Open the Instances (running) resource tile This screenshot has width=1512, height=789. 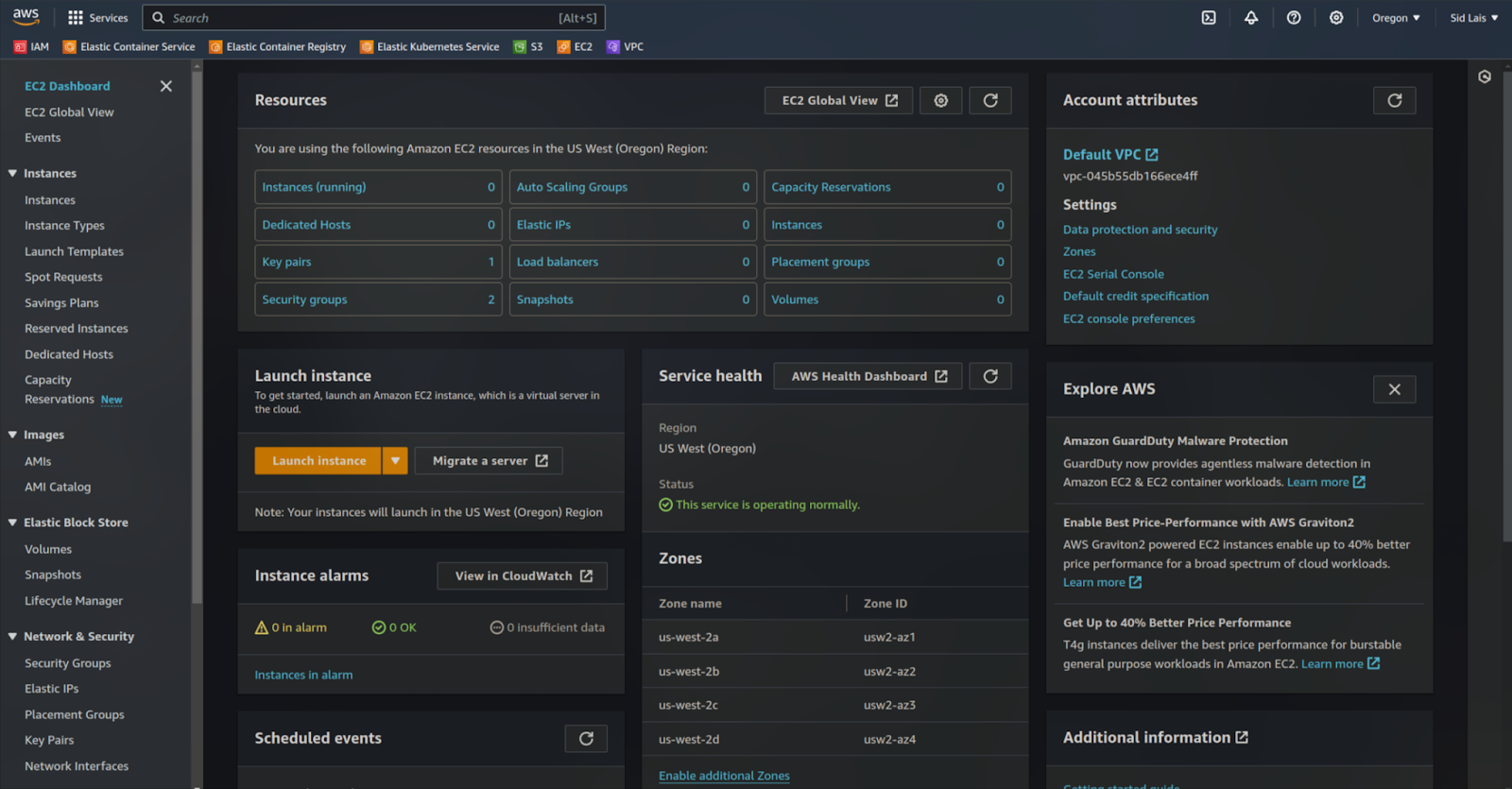(x=378, y=187)
